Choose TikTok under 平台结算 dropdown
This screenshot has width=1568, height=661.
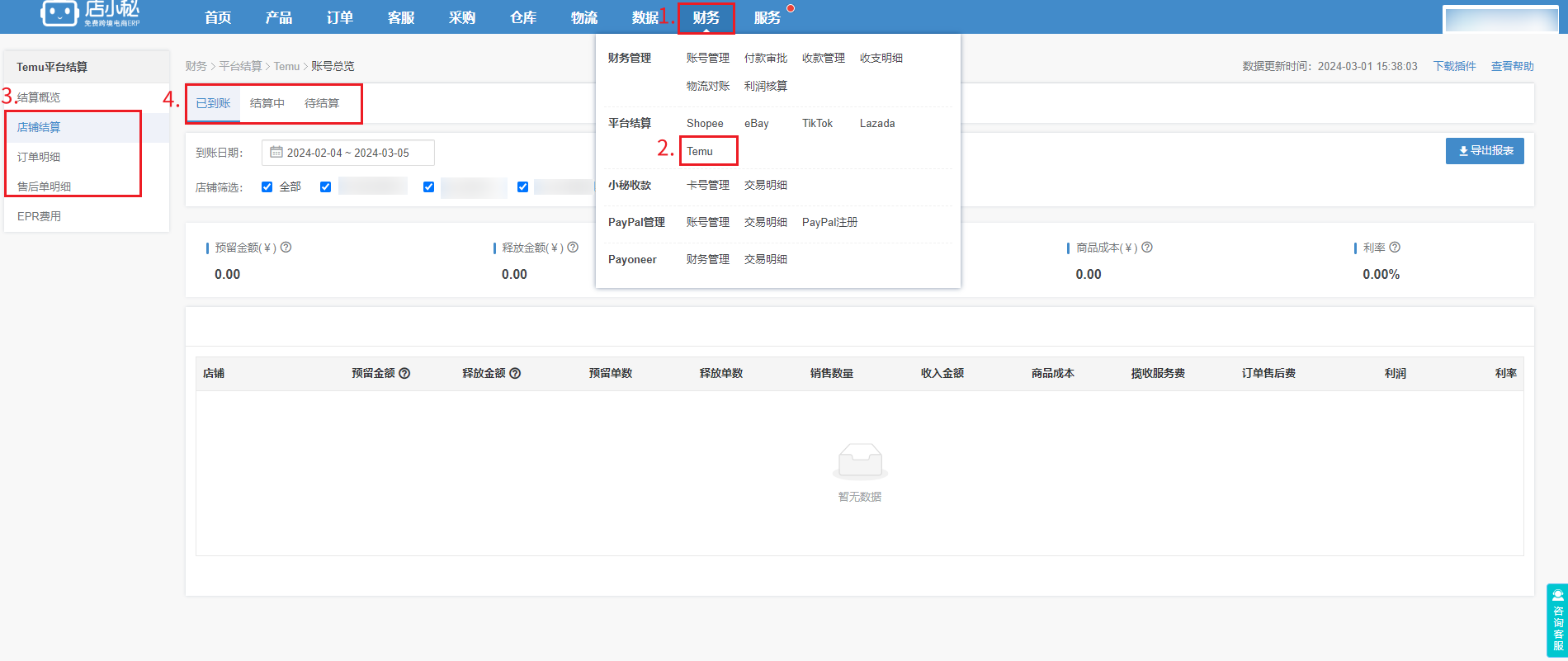point(817,123)
